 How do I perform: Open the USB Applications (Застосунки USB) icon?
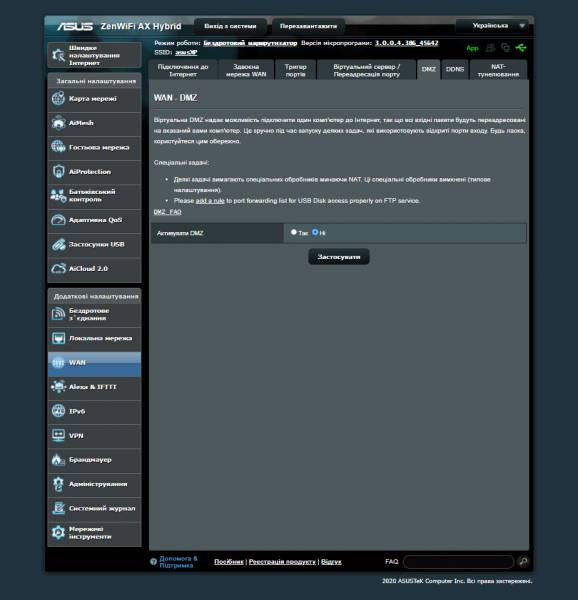click(x=58, y=244)
